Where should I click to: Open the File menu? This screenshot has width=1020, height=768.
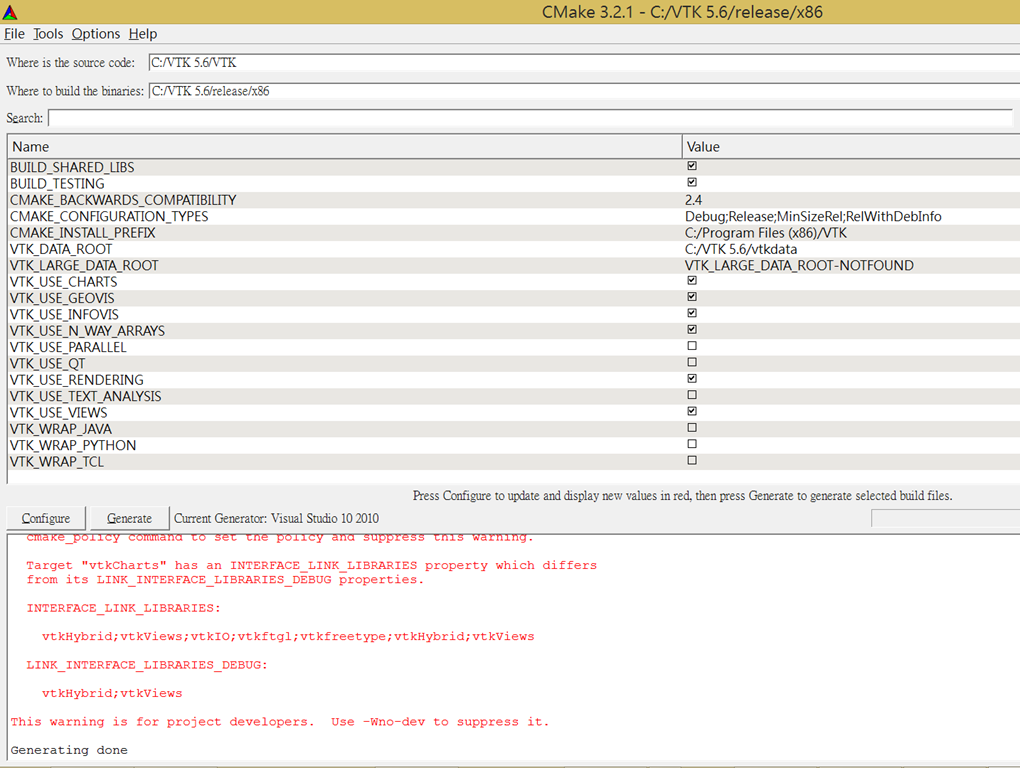tap(14, 34)
